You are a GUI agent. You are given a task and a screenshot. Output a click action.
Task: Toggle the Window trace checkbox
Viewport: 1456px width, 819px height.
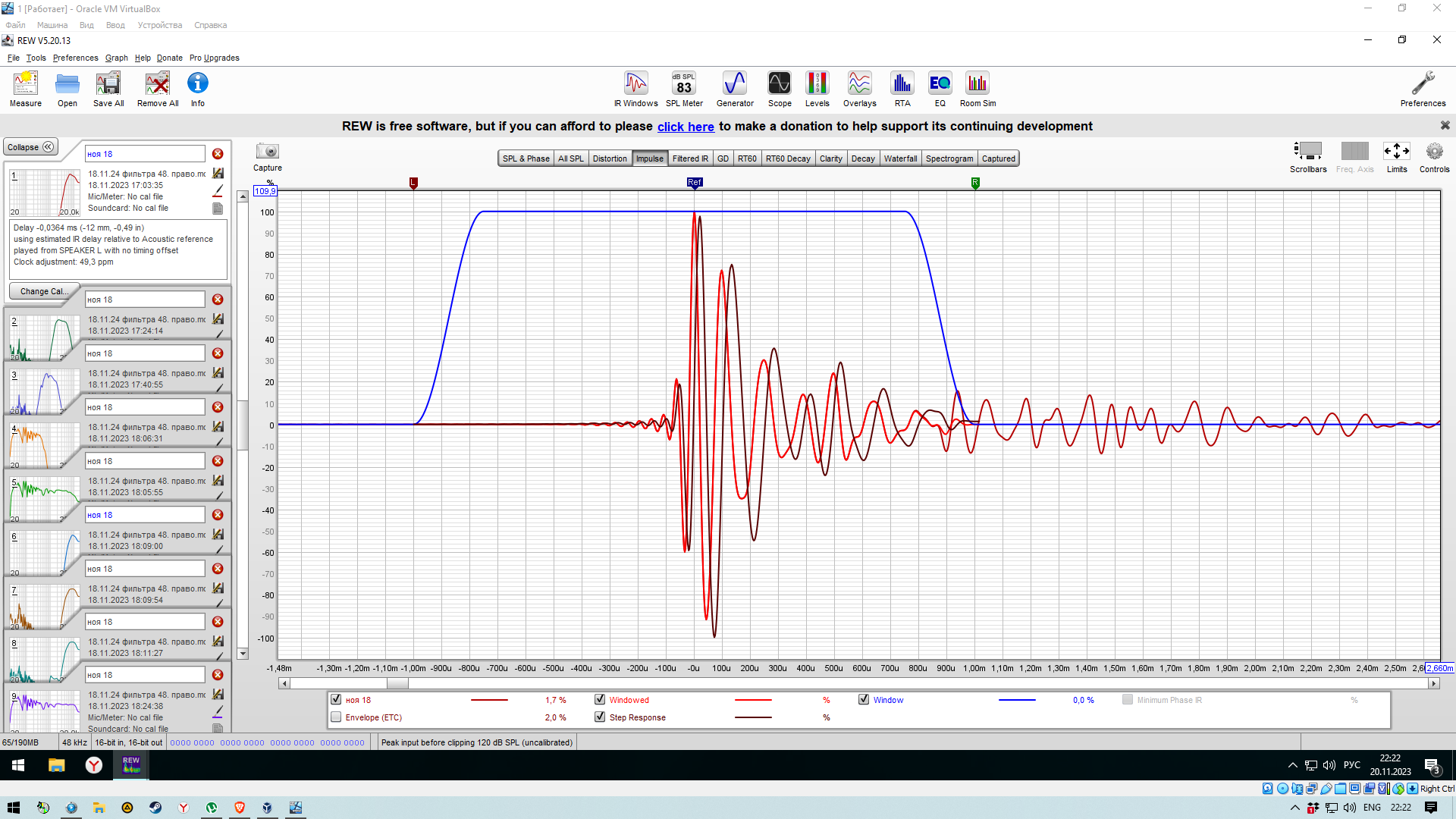[864, 700]
